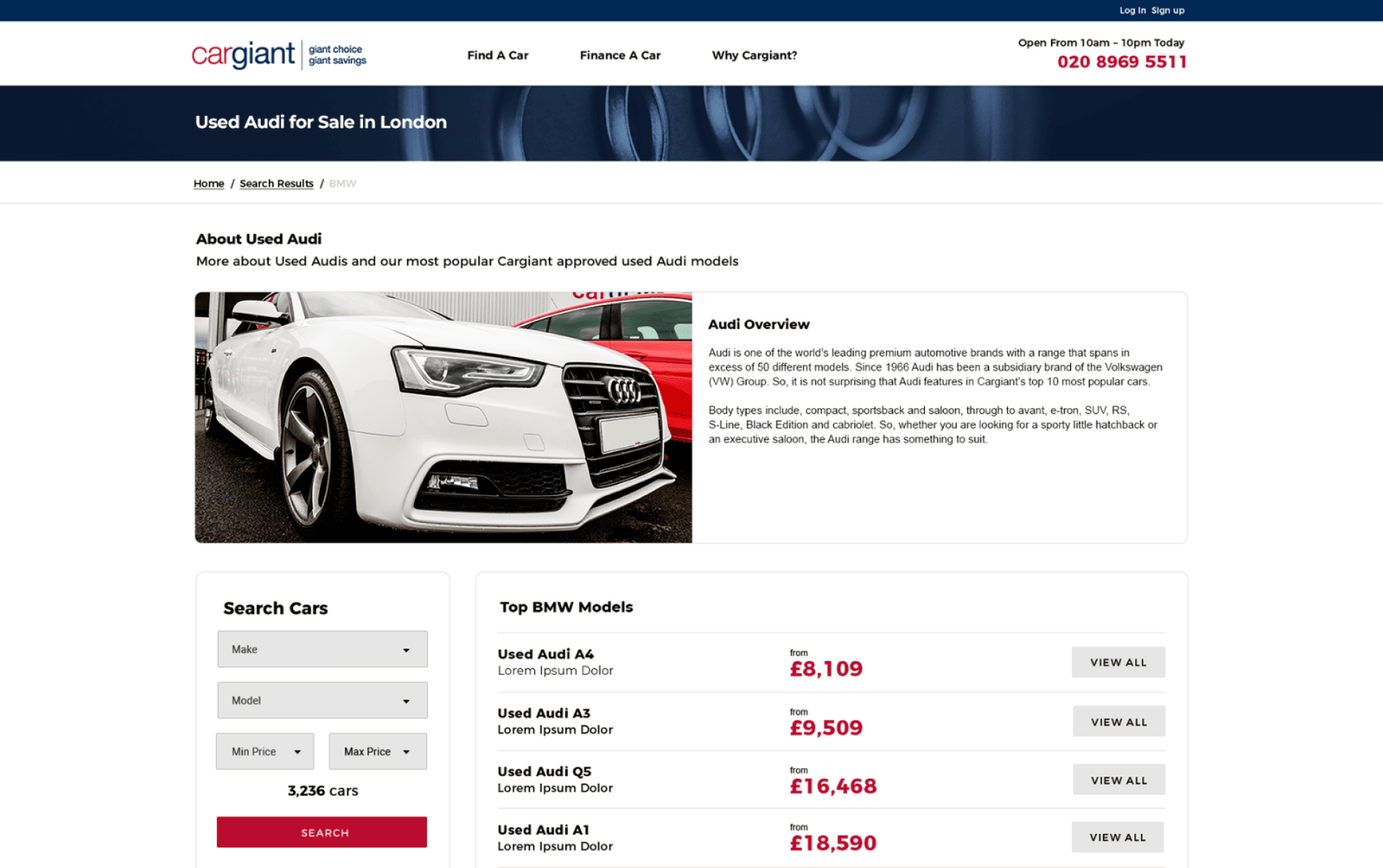Click the £16,468 price
The image size is (1383, 868).
click(833, 786)
